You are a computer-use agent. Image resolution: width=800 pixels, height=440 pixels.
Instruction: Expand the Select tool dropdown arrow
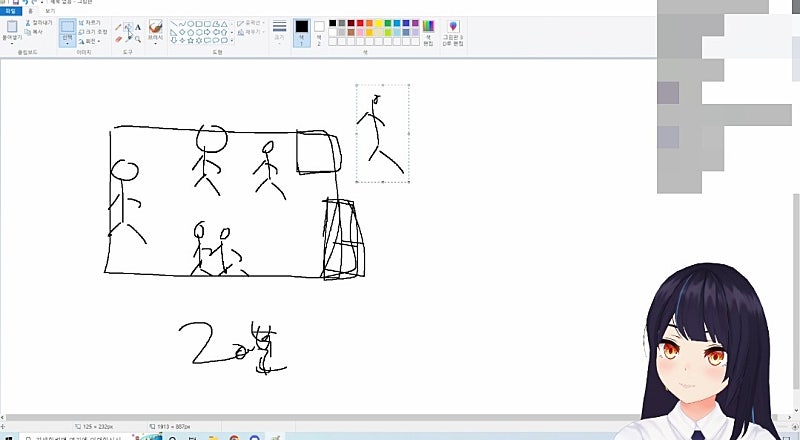tap(67, 43)
